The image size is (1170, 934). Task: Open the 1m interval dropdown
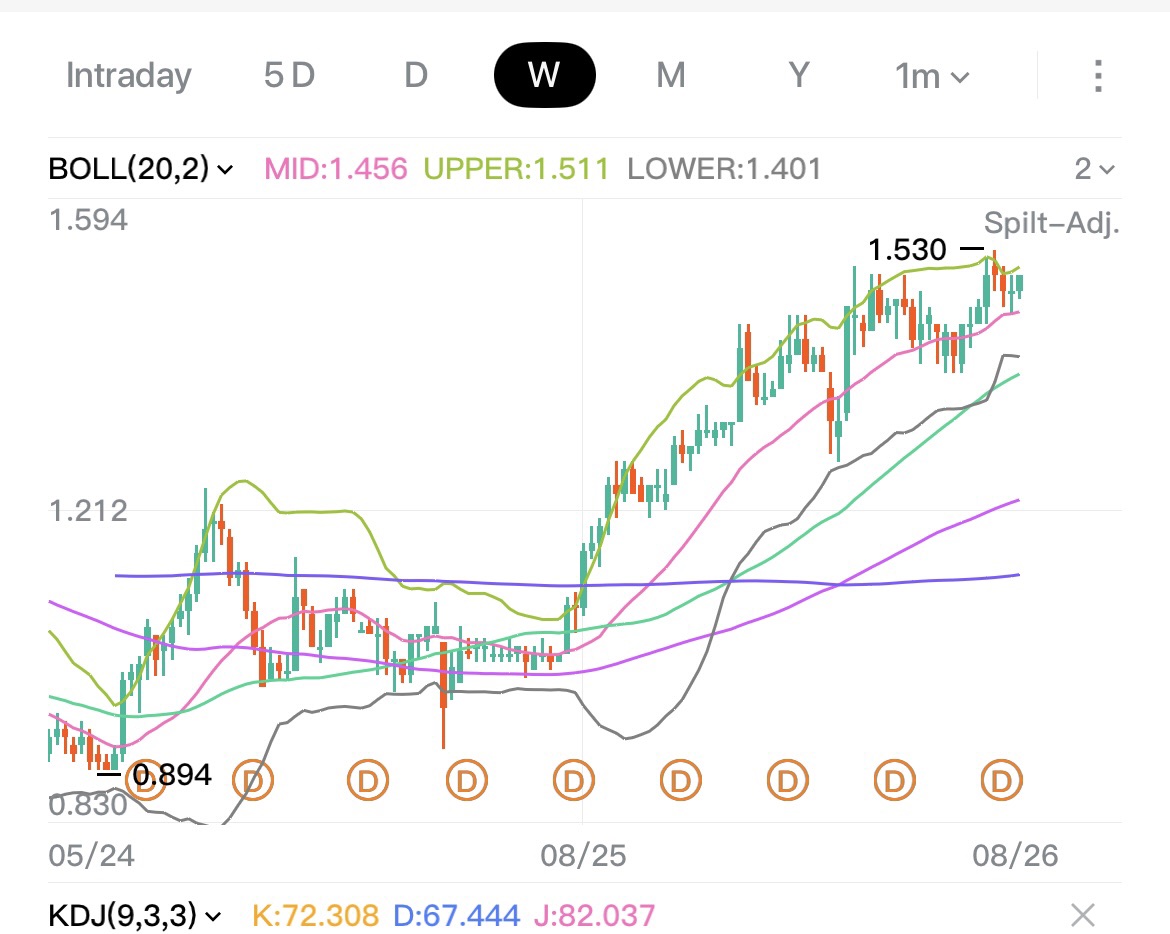tap(932, 76)
